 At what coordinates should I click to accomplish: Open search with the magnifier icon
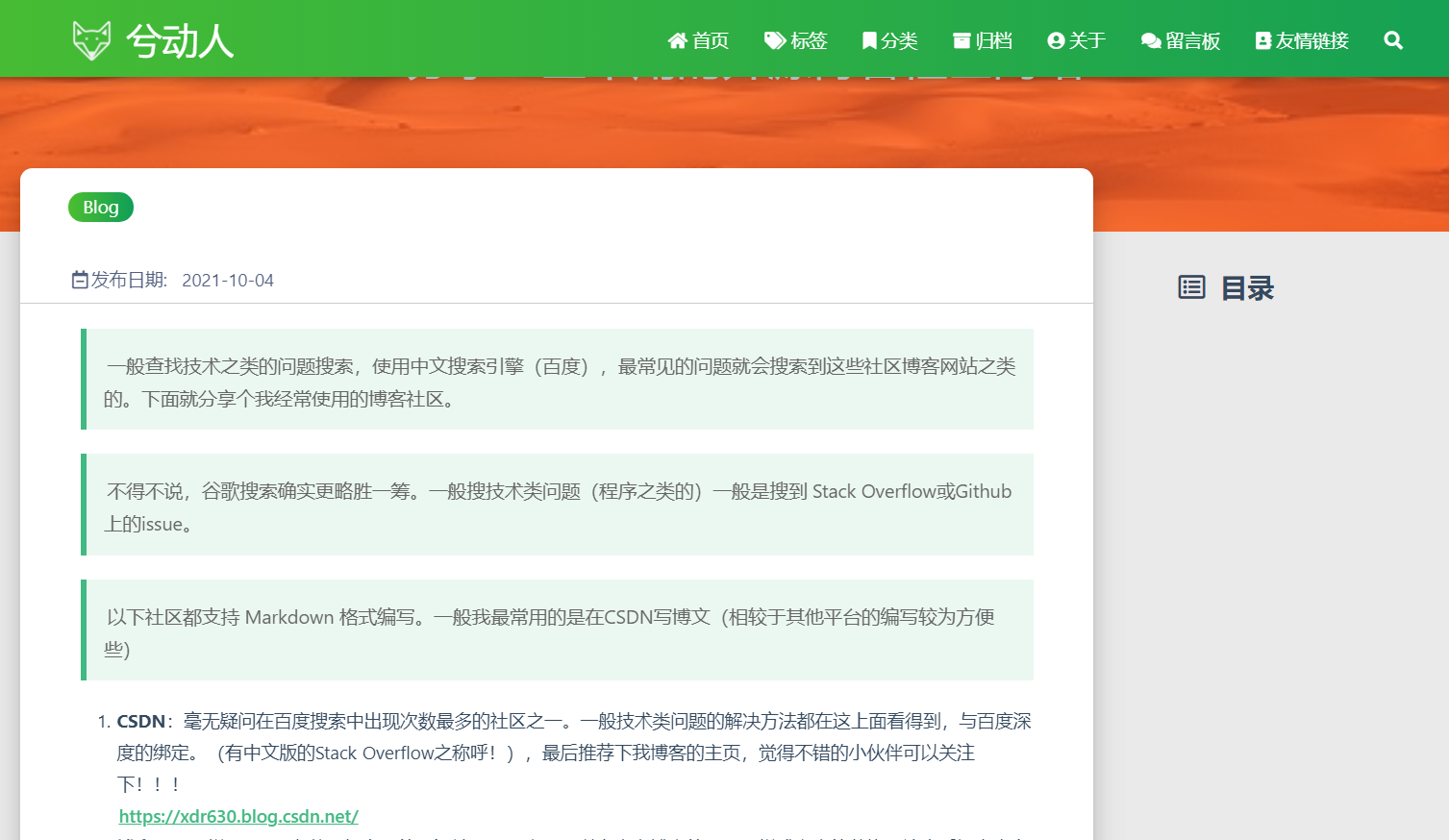click(1393, 40)
